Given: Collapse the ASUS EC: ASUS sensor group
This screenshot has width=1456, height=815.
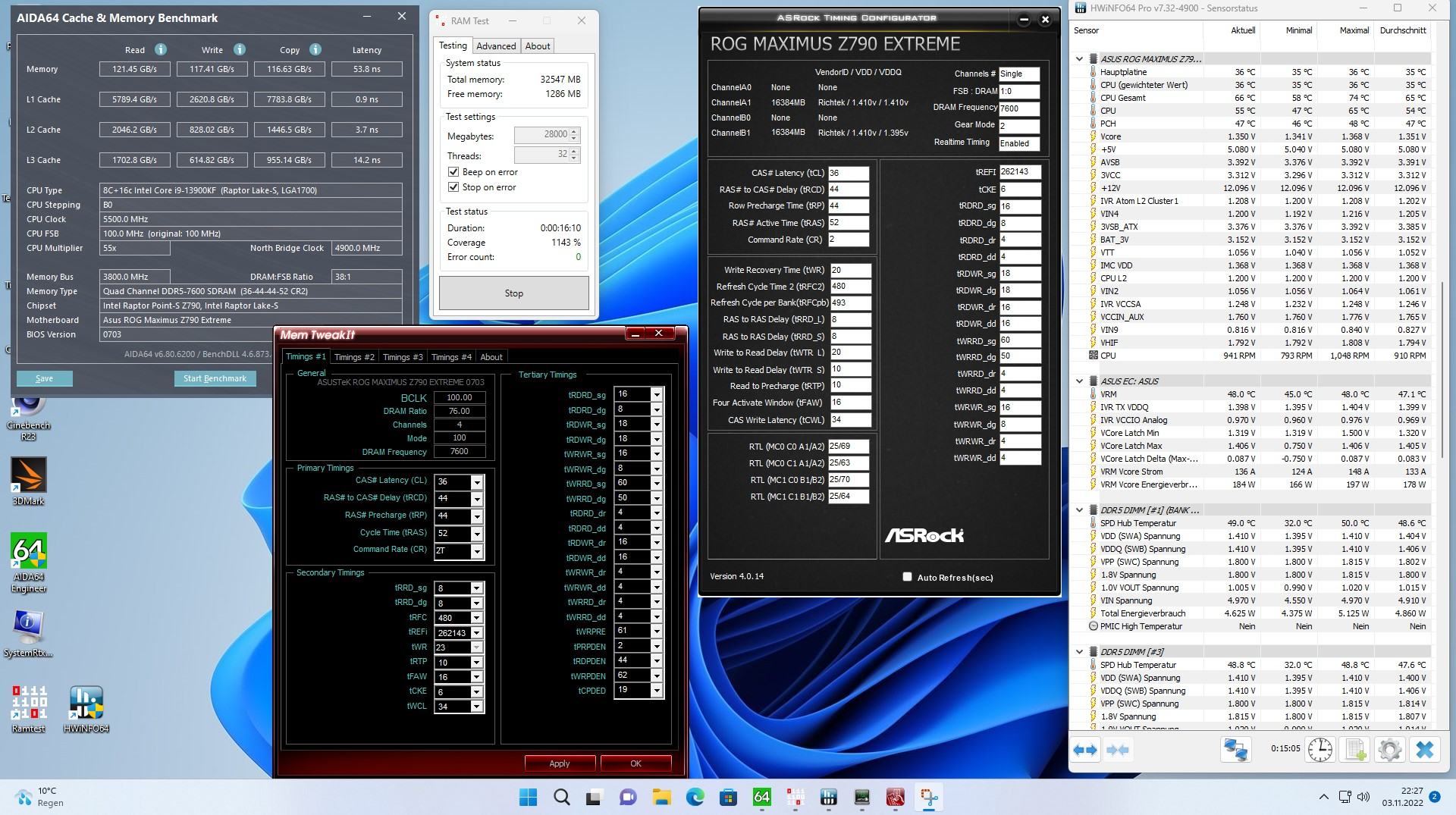Looking at the screenshot, I should point(1079,381).
